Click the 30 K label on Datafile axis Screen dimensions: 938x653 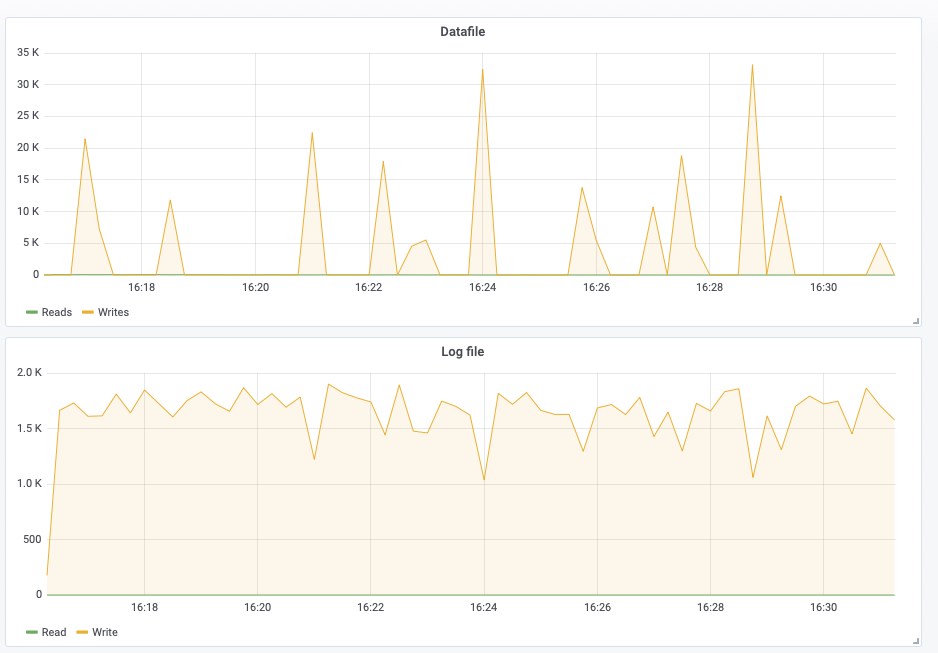28,84
